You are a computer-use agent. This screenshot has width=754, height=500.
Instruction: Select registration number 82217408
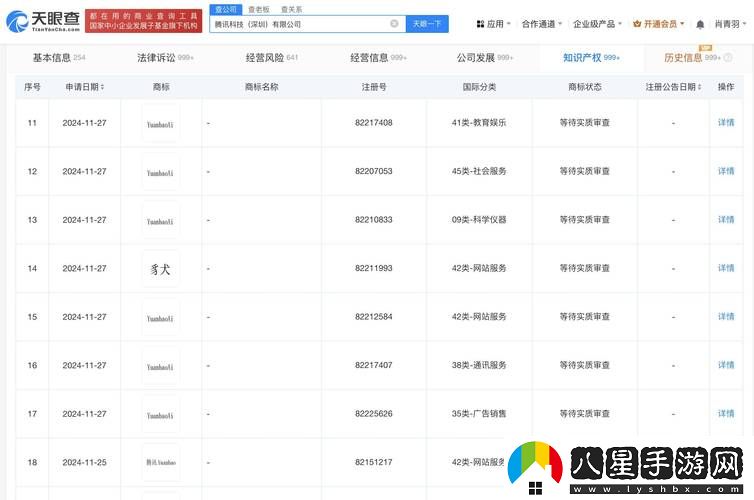coord(374,123)
